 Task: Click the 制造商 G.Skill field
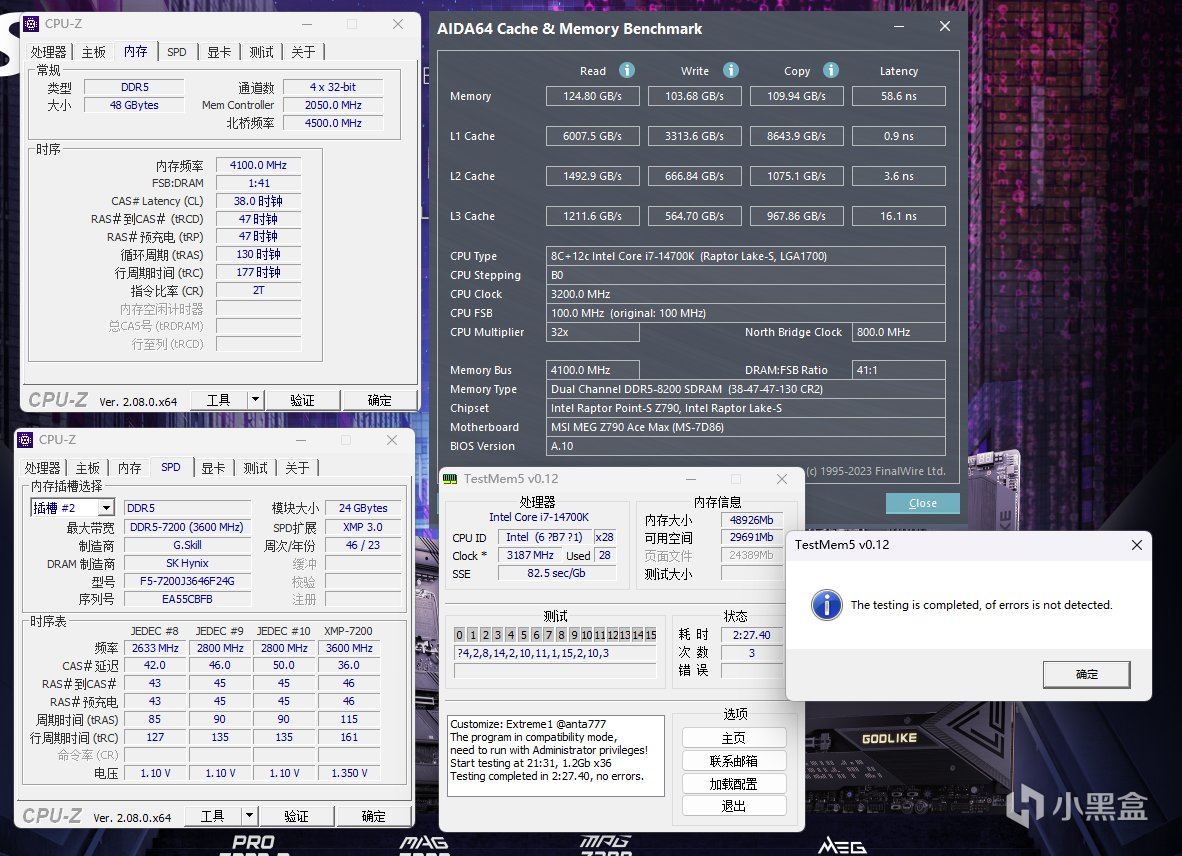tap(187, 545)
